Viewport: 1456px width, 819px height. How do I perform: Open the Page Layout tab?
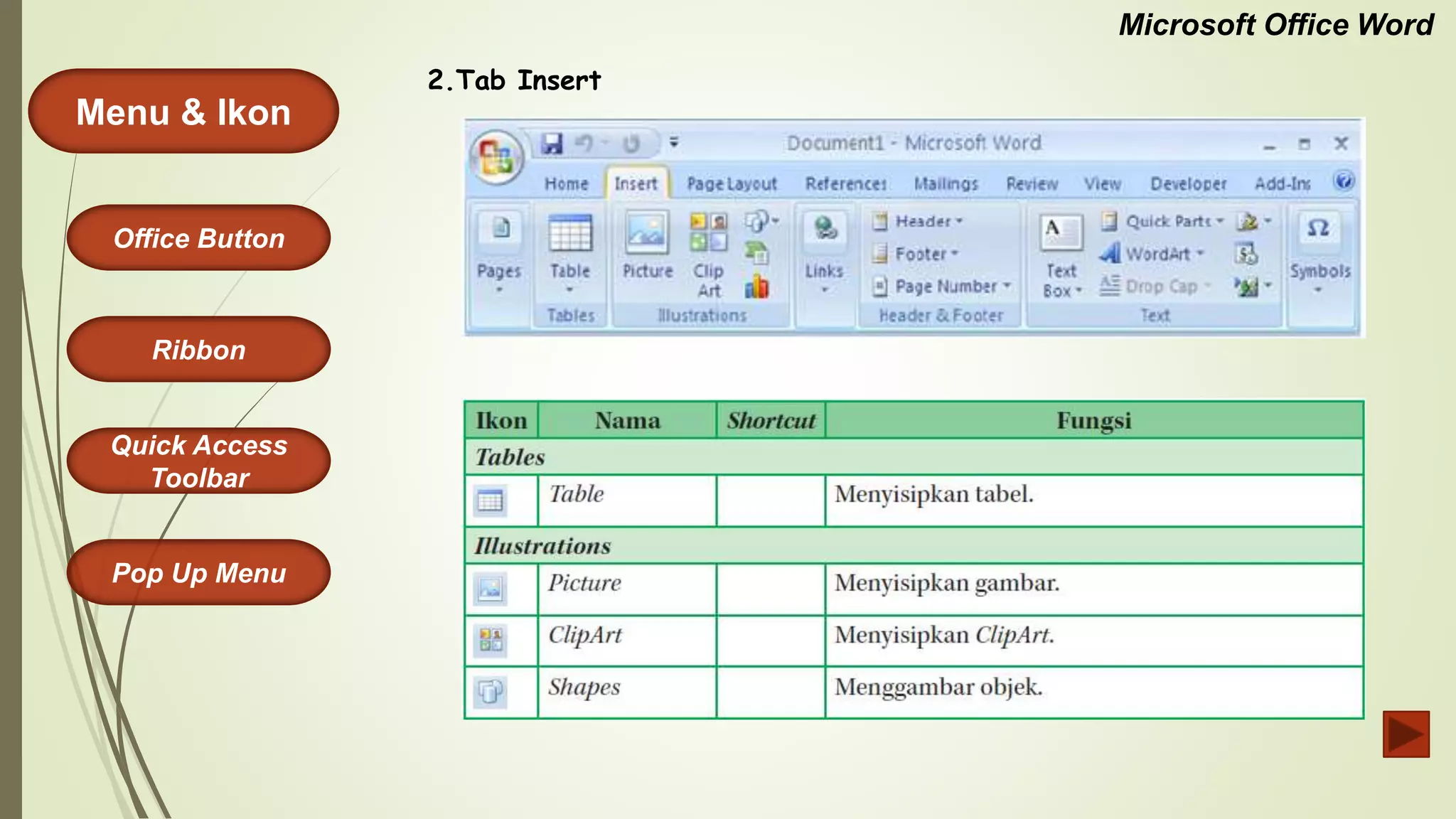click(x=732, y=184)
